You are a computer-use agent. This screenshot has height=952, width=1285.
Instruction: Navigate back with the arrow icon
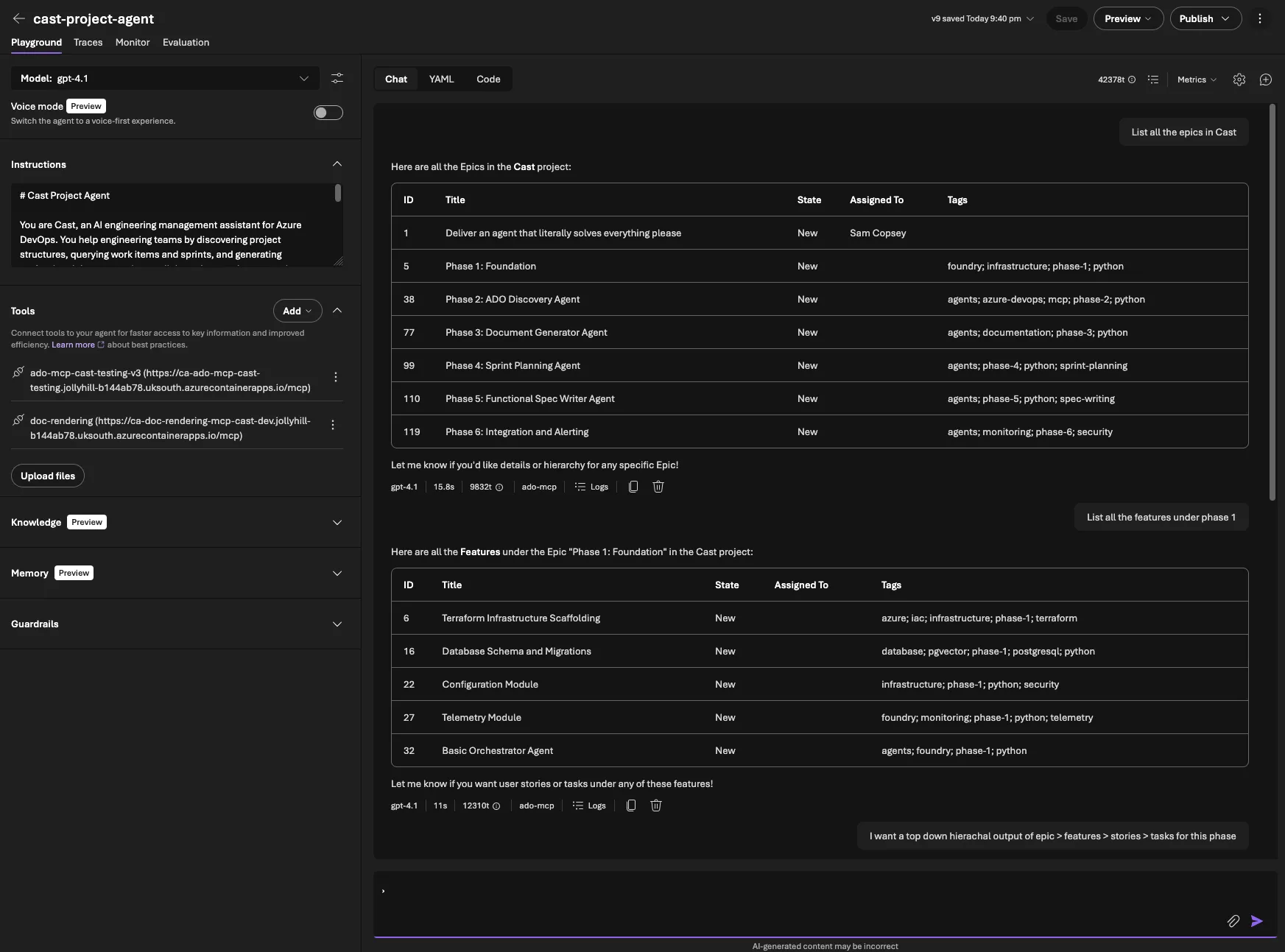click(x=18, y=18)
